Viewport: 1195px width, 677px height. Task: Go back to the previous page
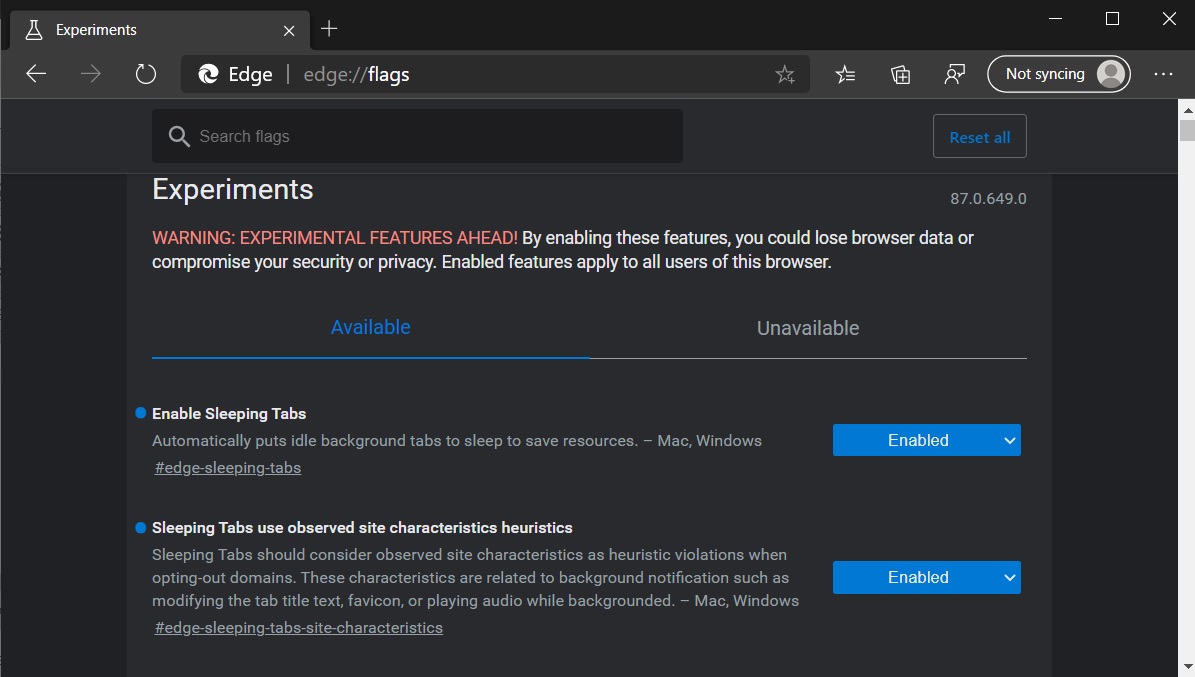(x=36, y=74)
